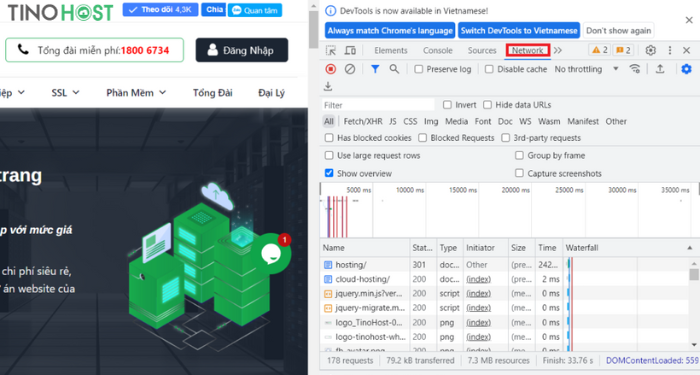
Task: Click the warnings counter badge
Action: coord(600,50)
